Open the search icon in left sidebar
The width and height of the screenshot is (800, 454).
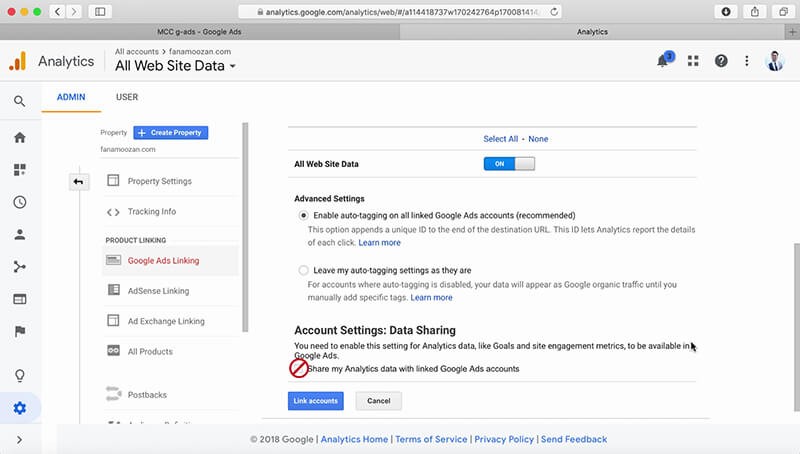(x=19, y=101)
